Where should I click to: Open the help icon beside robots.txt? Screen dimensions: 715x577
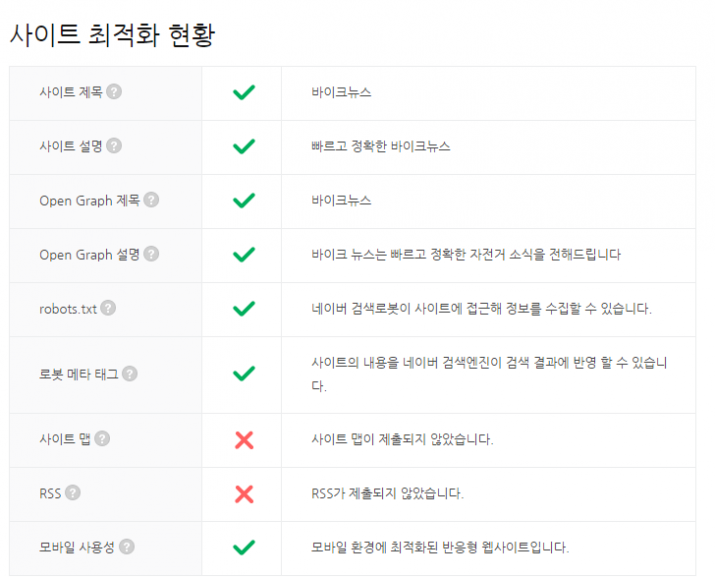(108, 308)
